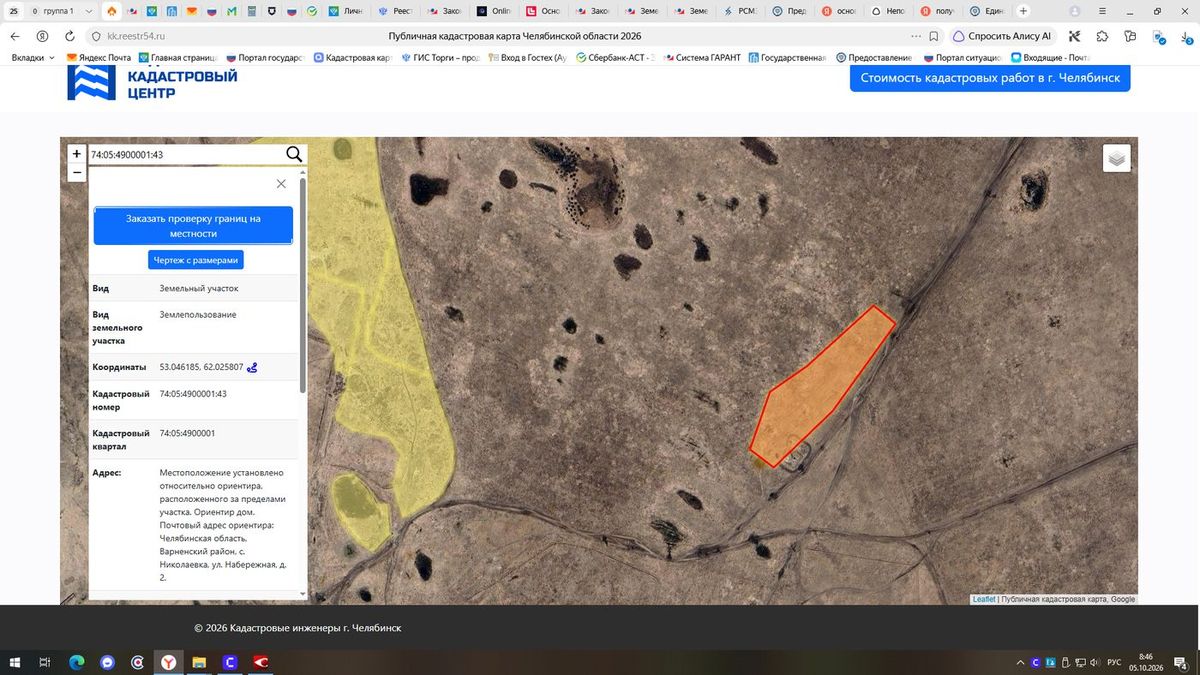Viewport: 1200px width, 675px height.
Task: Open the Leaflet attribution link
Action: [984, 599]
